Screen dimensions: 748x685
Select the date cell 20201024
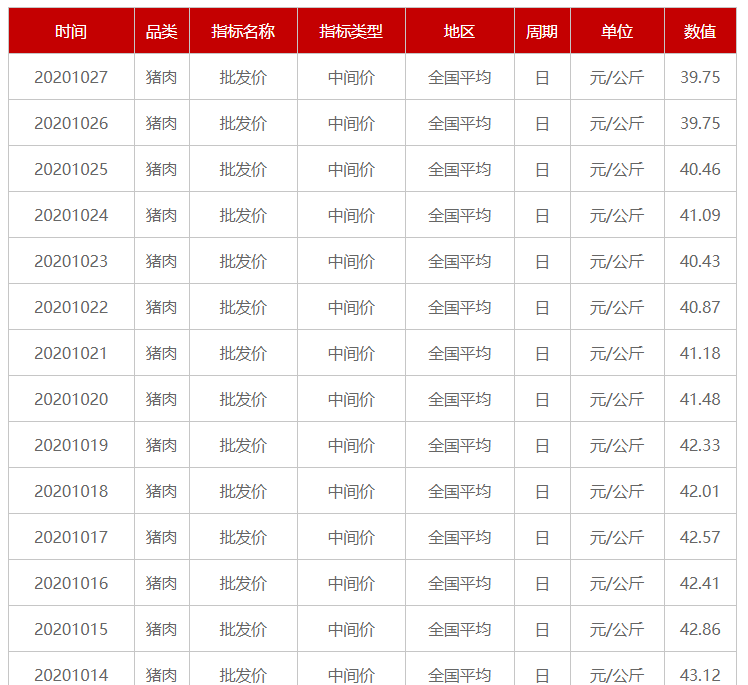point(71,216)
